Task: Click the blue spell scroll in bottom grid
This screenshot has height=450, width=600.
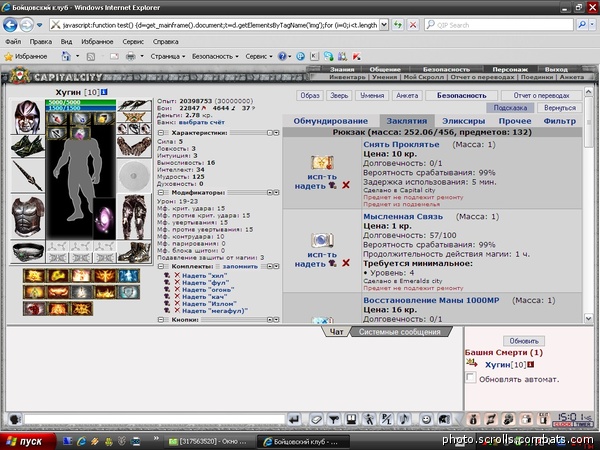Action: 128,276
